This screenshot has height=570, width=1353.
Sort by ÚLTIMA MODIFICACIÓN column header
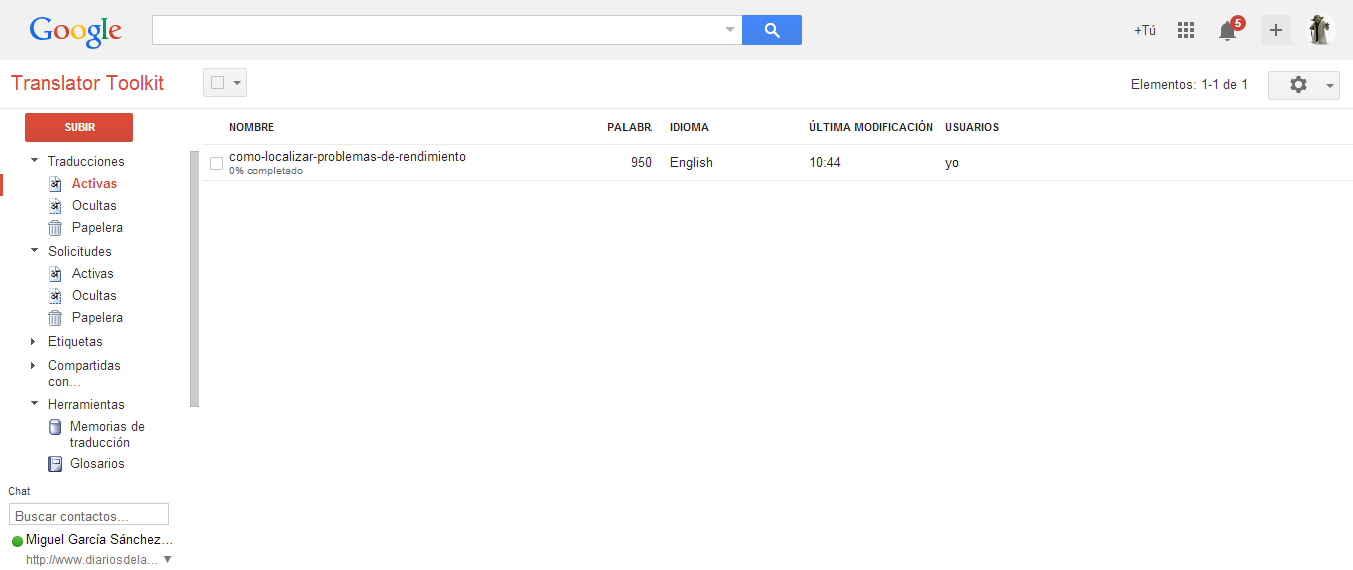(x=871, y=128)
